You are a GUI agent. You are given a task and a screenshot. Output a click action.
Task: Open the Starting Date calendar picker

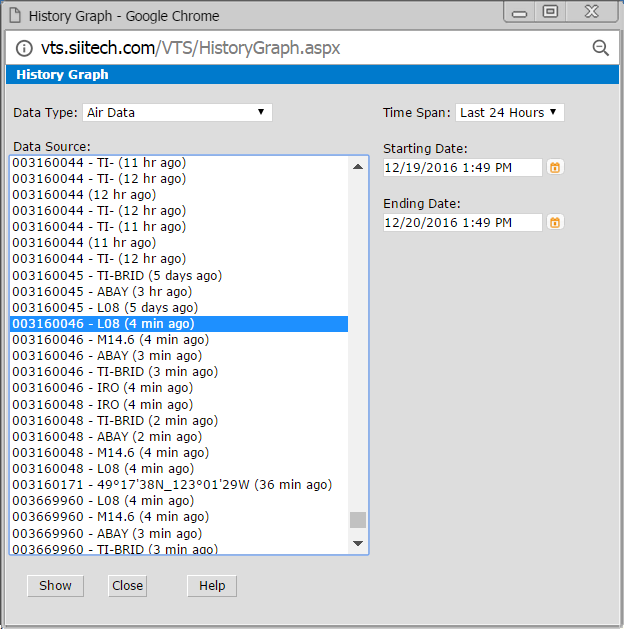click(x=555, y=167)
